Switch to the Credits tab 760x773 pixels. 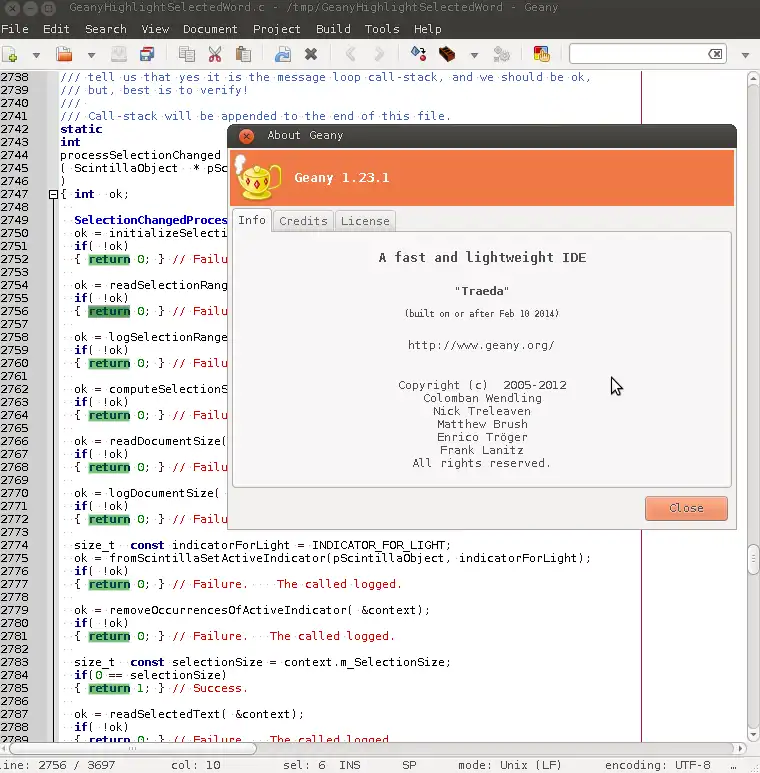pyautogui.click(x=303, y=221)
